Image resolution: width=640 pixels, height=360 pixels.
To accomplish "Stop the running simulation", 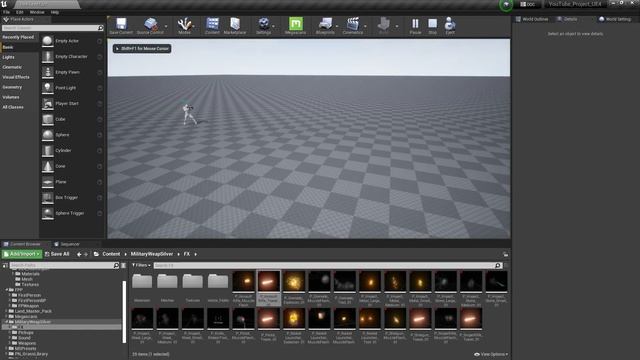I will pyautogui.click(x=433, y=24).
